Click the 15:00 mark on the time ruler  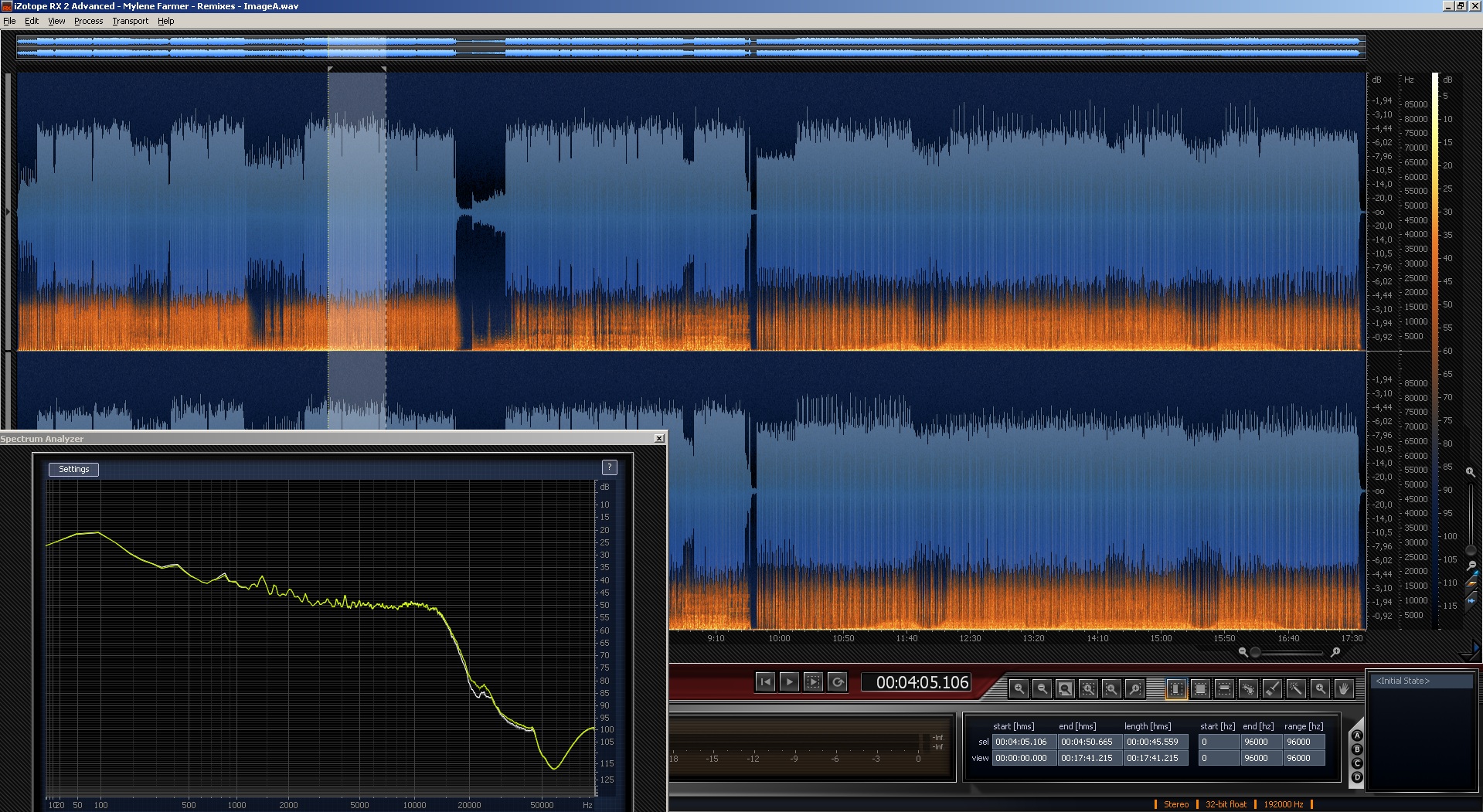click(x=1161, y=638)
